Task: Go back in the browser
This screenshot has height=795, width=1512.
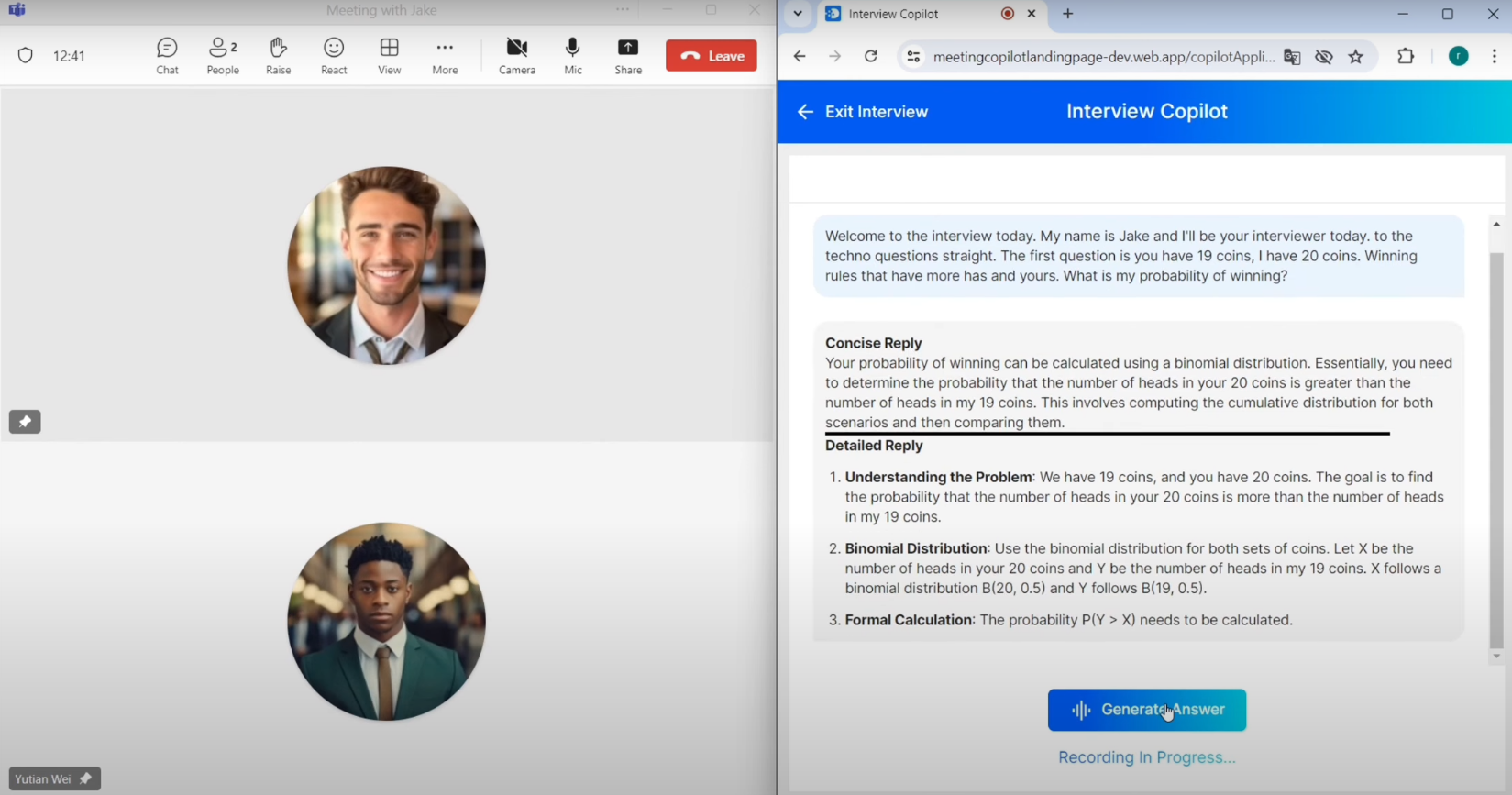Action: pos(800,57)
